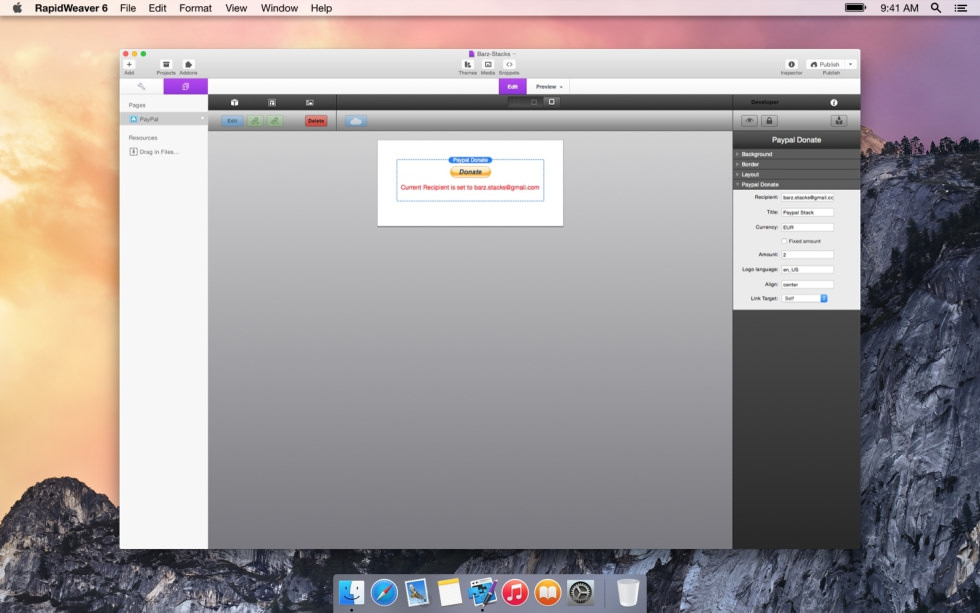Open the image library icon
980x613 pixels.
[x=310, y=102]
